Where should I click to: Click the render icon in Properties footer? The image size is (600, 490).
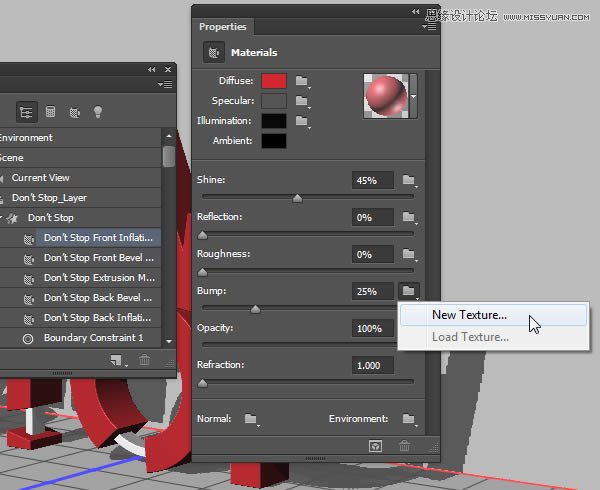pos(375,446)
